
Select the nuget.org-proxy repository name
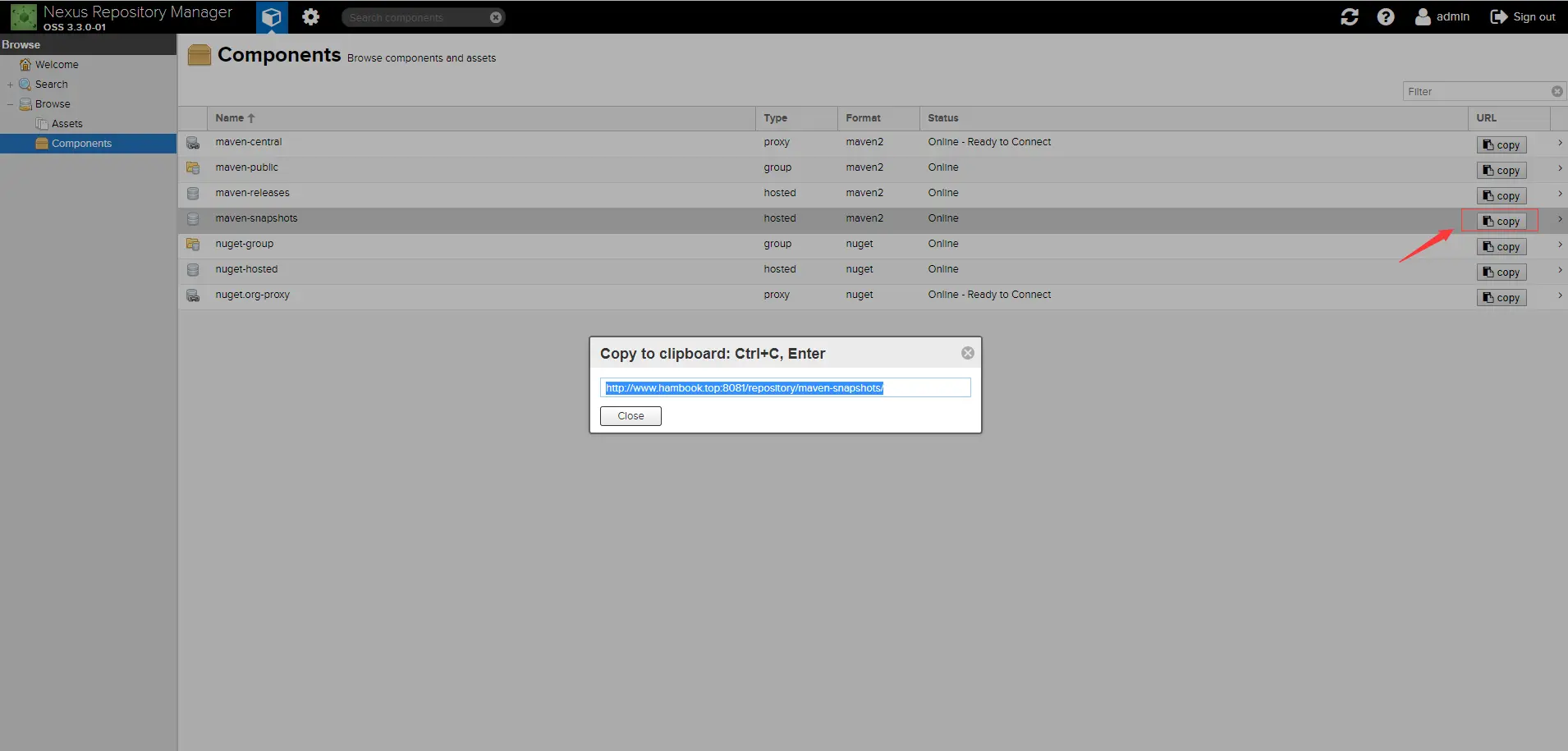253,295
